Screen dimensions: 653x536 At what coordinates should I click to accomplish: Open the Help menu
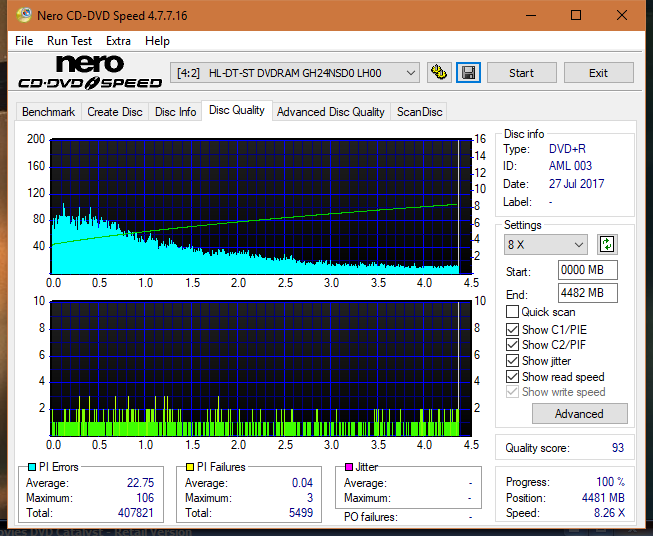point(157,41)
